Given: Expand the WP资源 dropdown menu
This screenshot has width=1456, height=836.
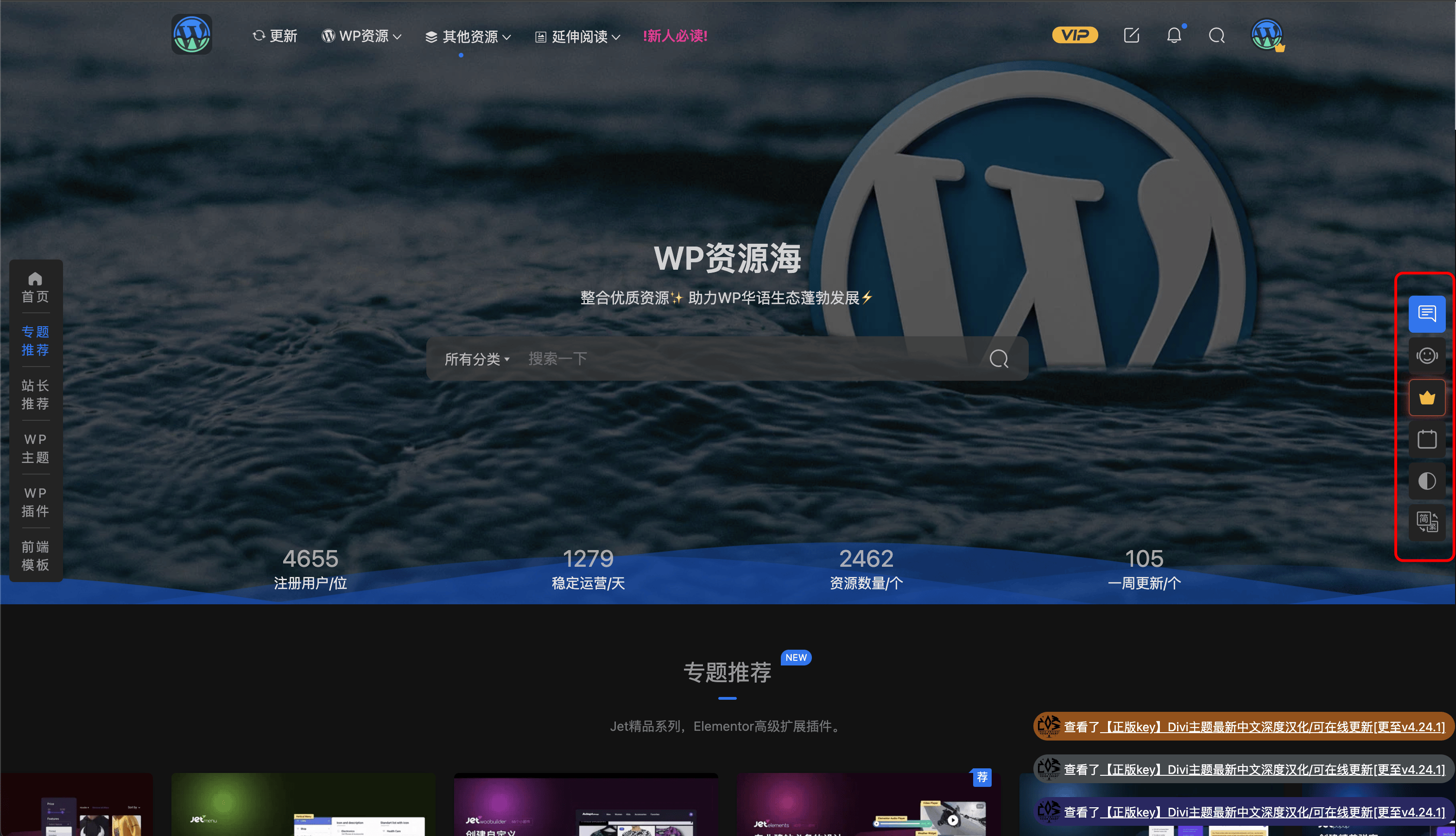Looking at the screenshot, I should 361,36.
